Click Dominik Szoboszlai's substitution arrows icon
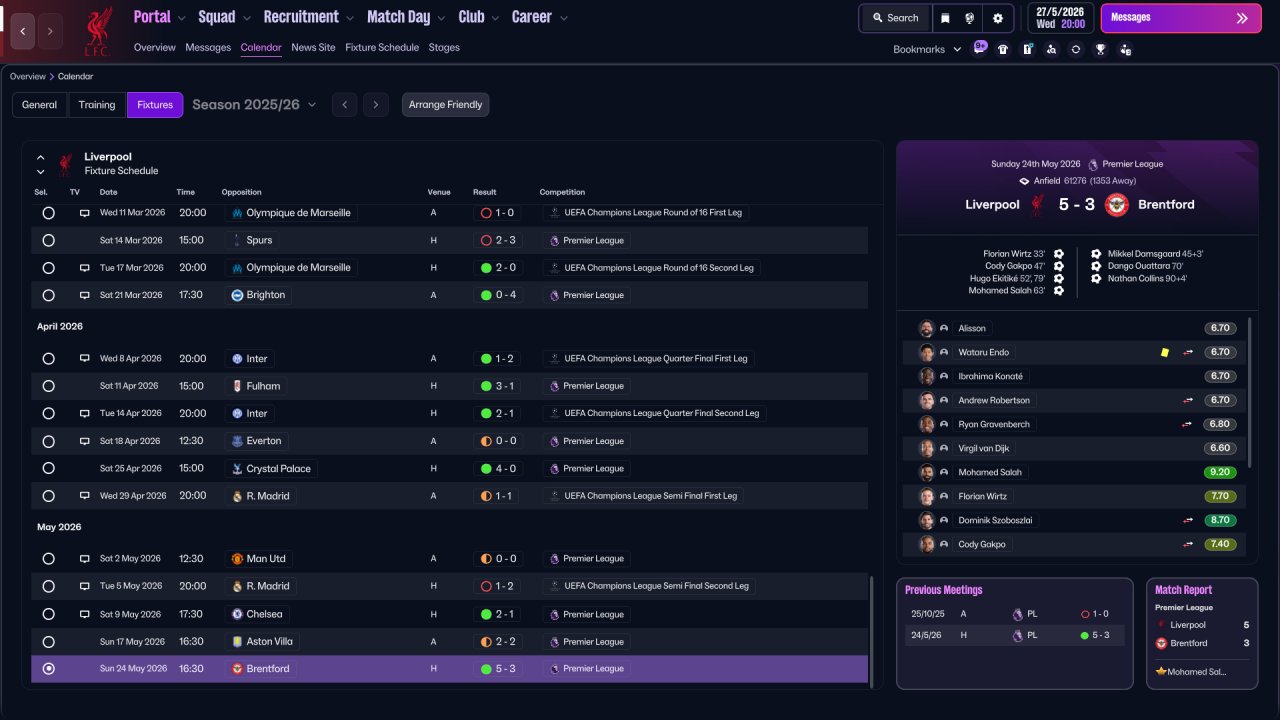 (x=1188, y=520)
